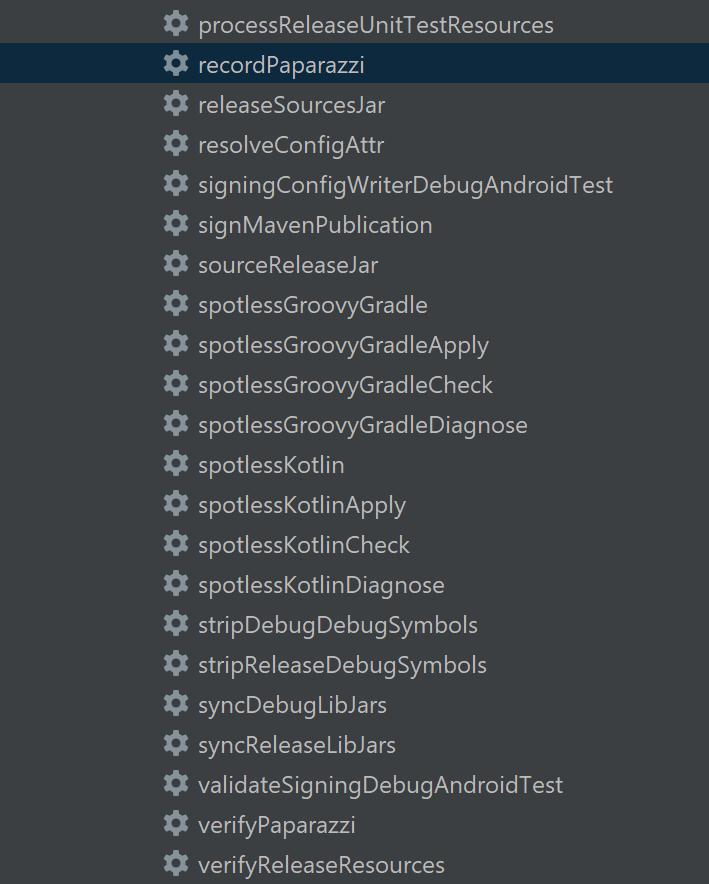The height and width of the screenshot is (884, 709).
Task: Click the gear icon for spotlessKotlin
Action: tap(176, 464)
